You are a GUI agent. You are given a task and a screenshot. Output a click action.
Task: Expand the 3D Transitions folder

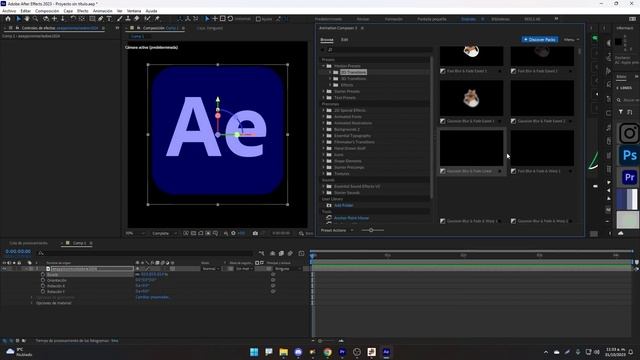pos(330,78)
